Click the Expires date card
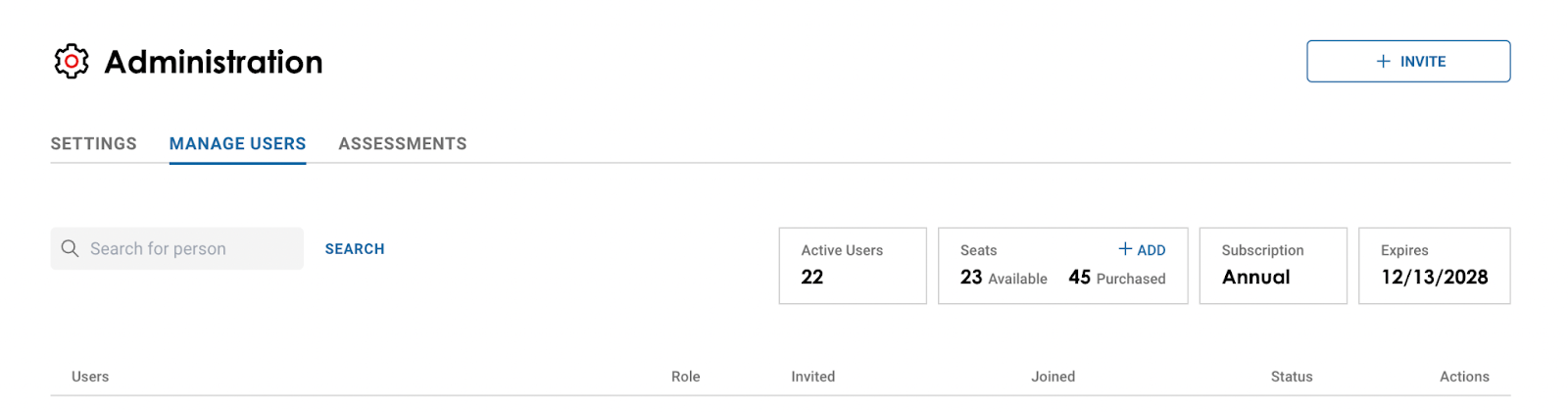The width and height of the screenshot is (1568, 412). [x=1434, y=266]
